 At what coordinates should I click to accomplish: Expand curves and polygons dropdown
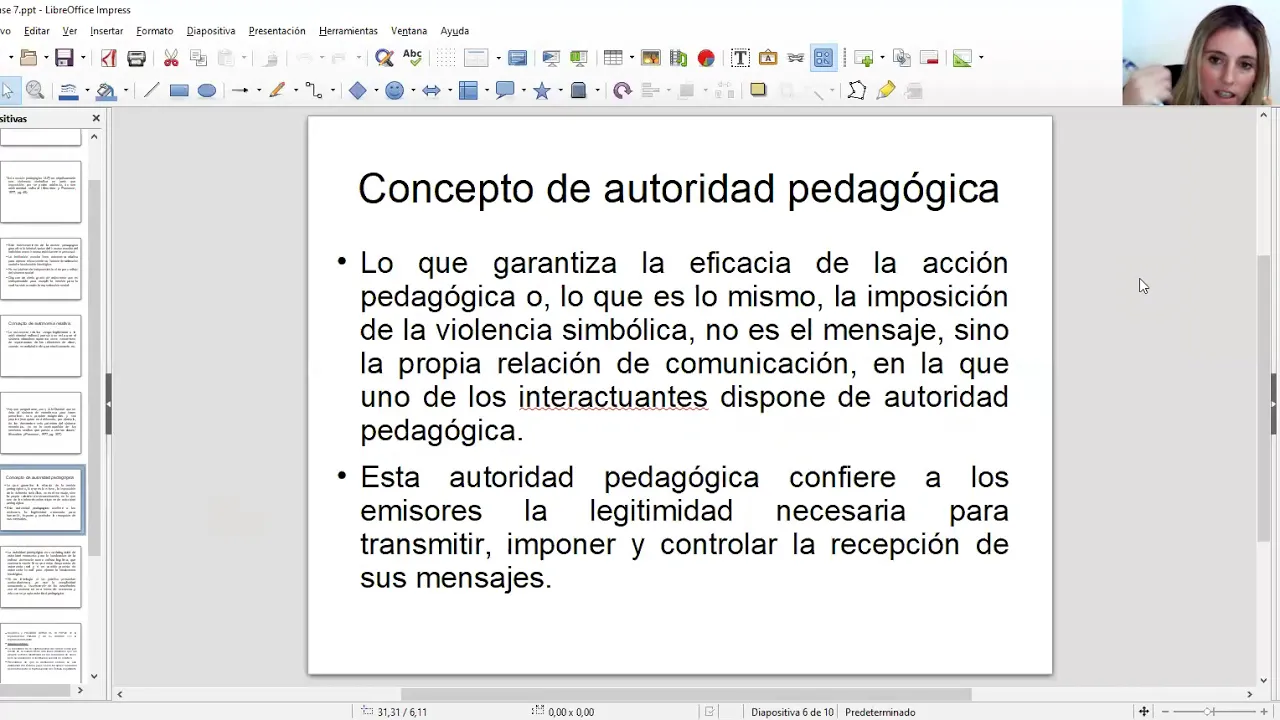pos(294,91)
